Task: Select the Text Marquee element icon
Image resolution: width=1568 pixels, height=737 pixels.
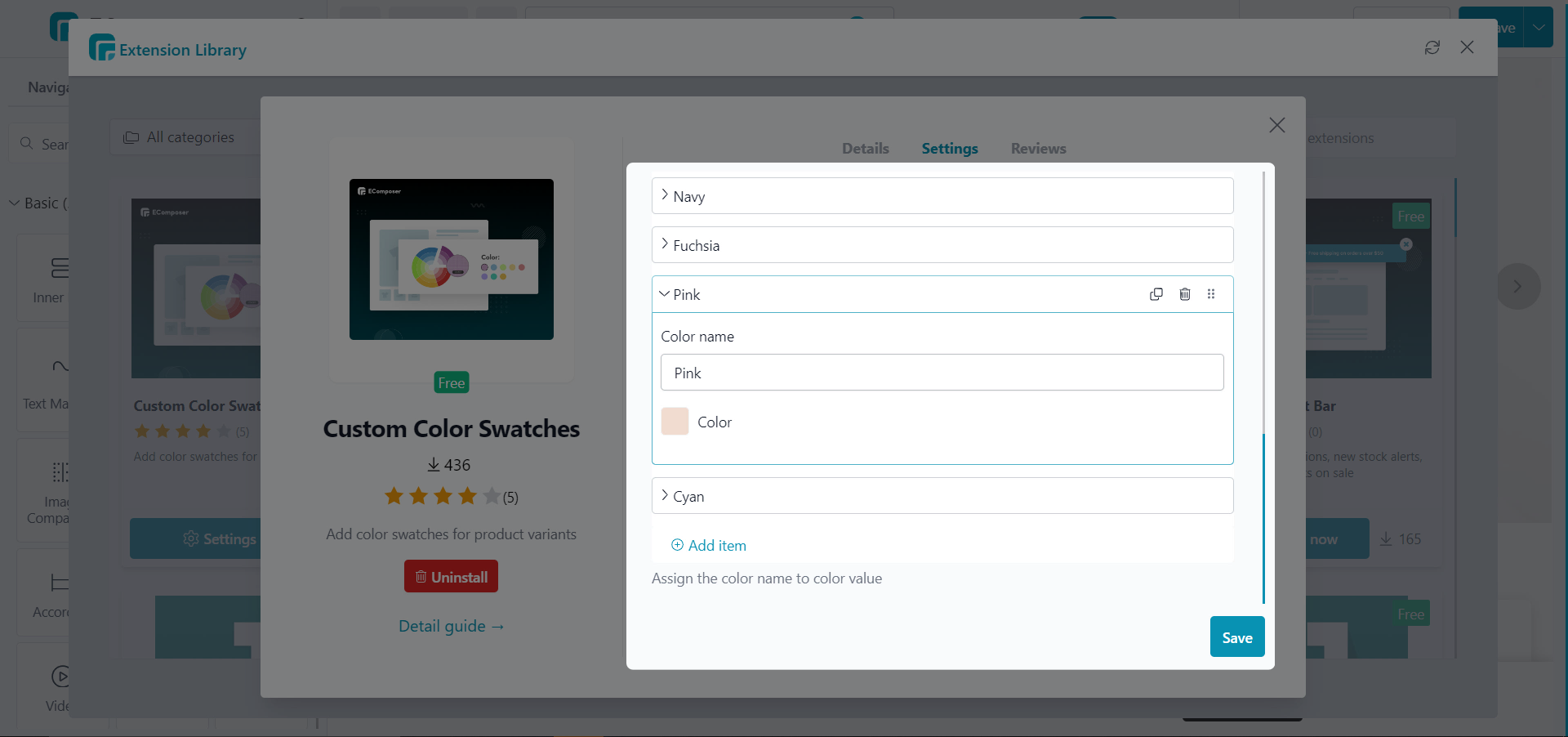Action: (60, 366)
